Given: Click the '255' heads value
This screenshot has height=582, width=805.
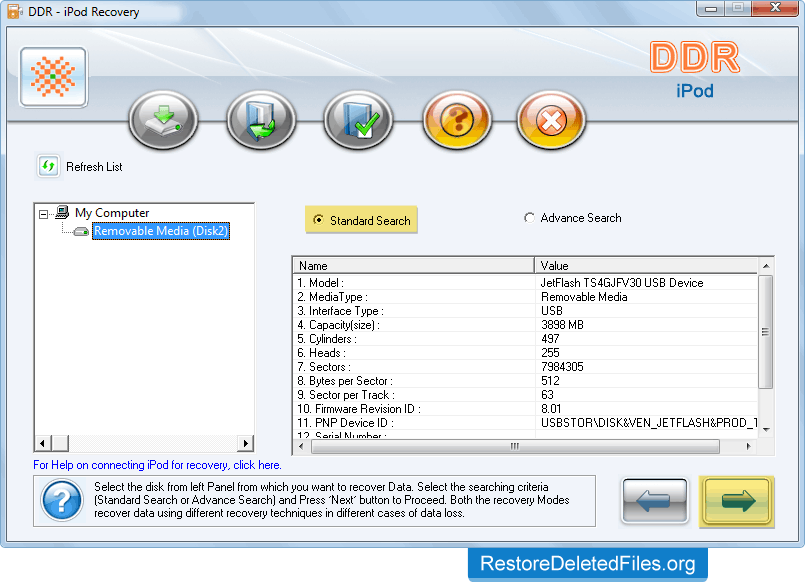Looking at the screenshot, I should [x=550, y=353].
